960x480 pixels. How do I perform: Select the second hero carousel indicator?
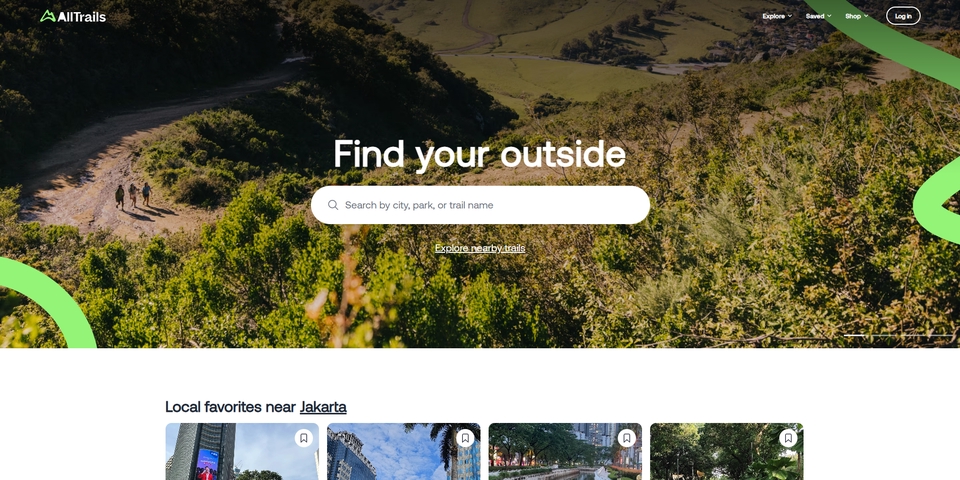[883, 336]
